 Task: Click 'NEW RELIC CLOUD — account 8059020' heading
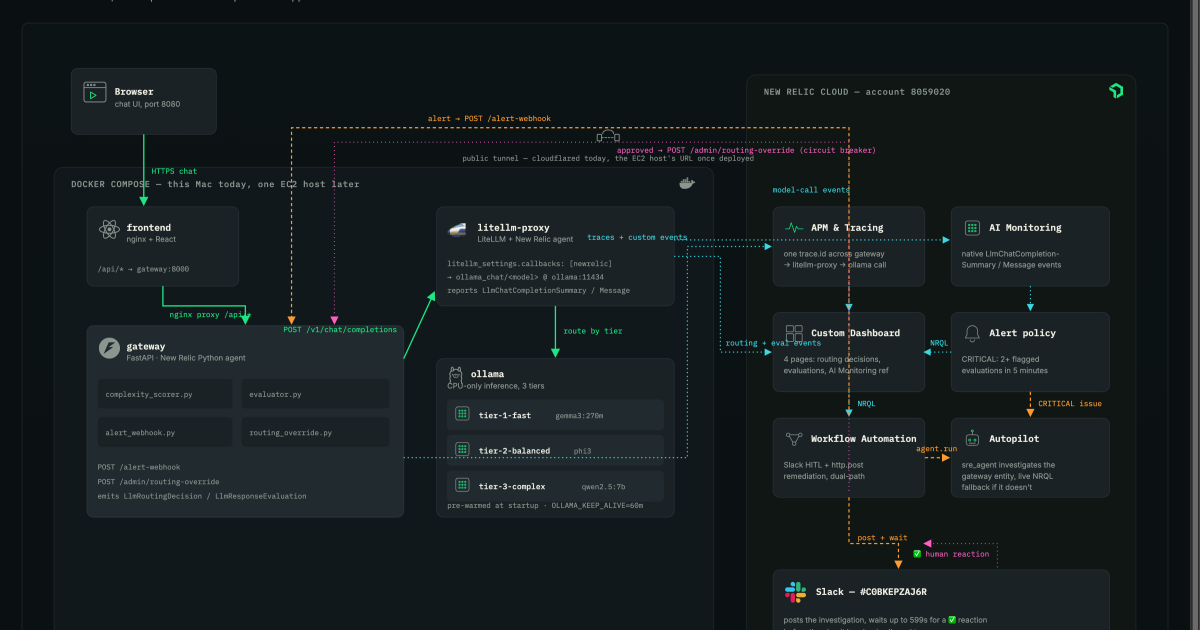(x=857, y=92)
